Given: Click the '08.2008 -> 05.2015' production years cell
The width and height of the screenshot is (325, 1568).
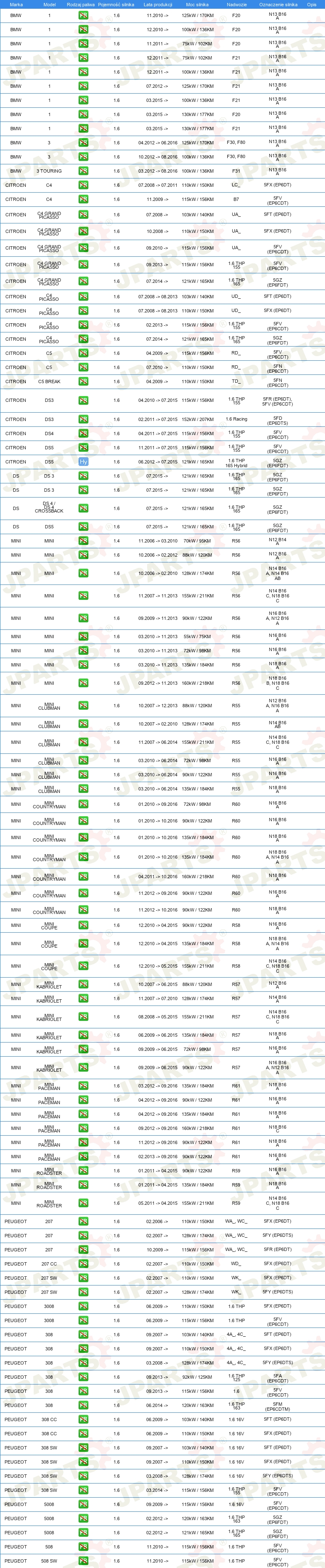Looking at the screenshot, I should [x=158, y=1017].
